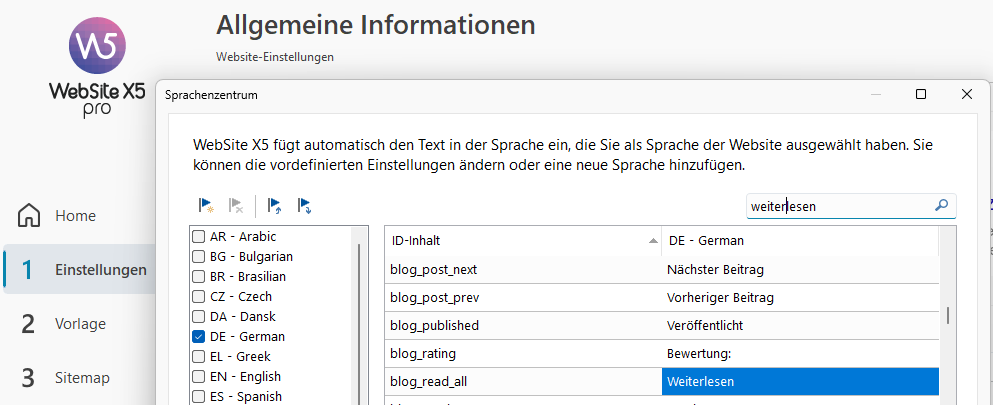Enable the AR - Arabic checkbox
Viewport: 993px width, 405px height.
[199, 237]
